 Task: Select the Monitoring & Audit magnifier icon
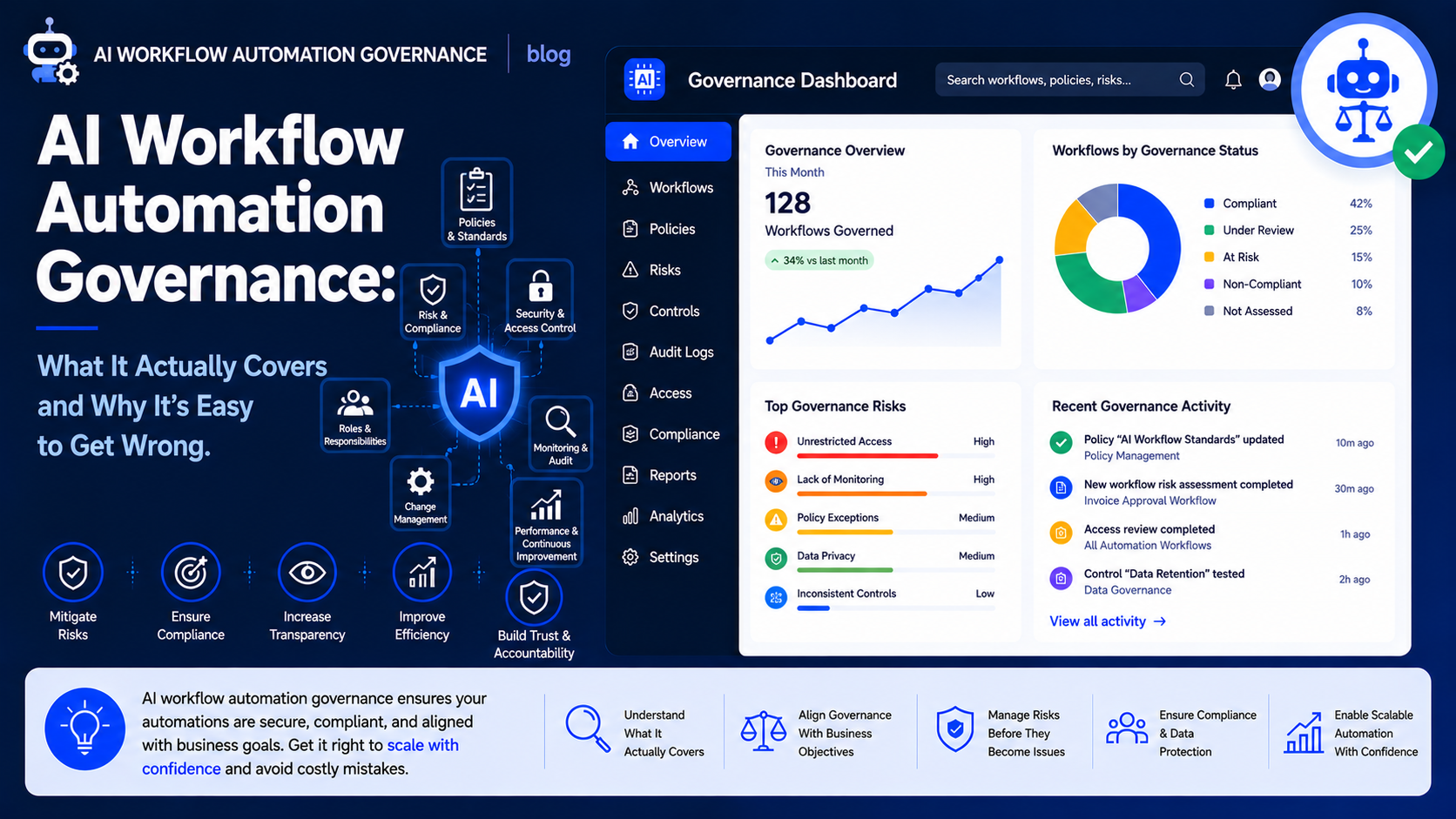click(560, 421)
